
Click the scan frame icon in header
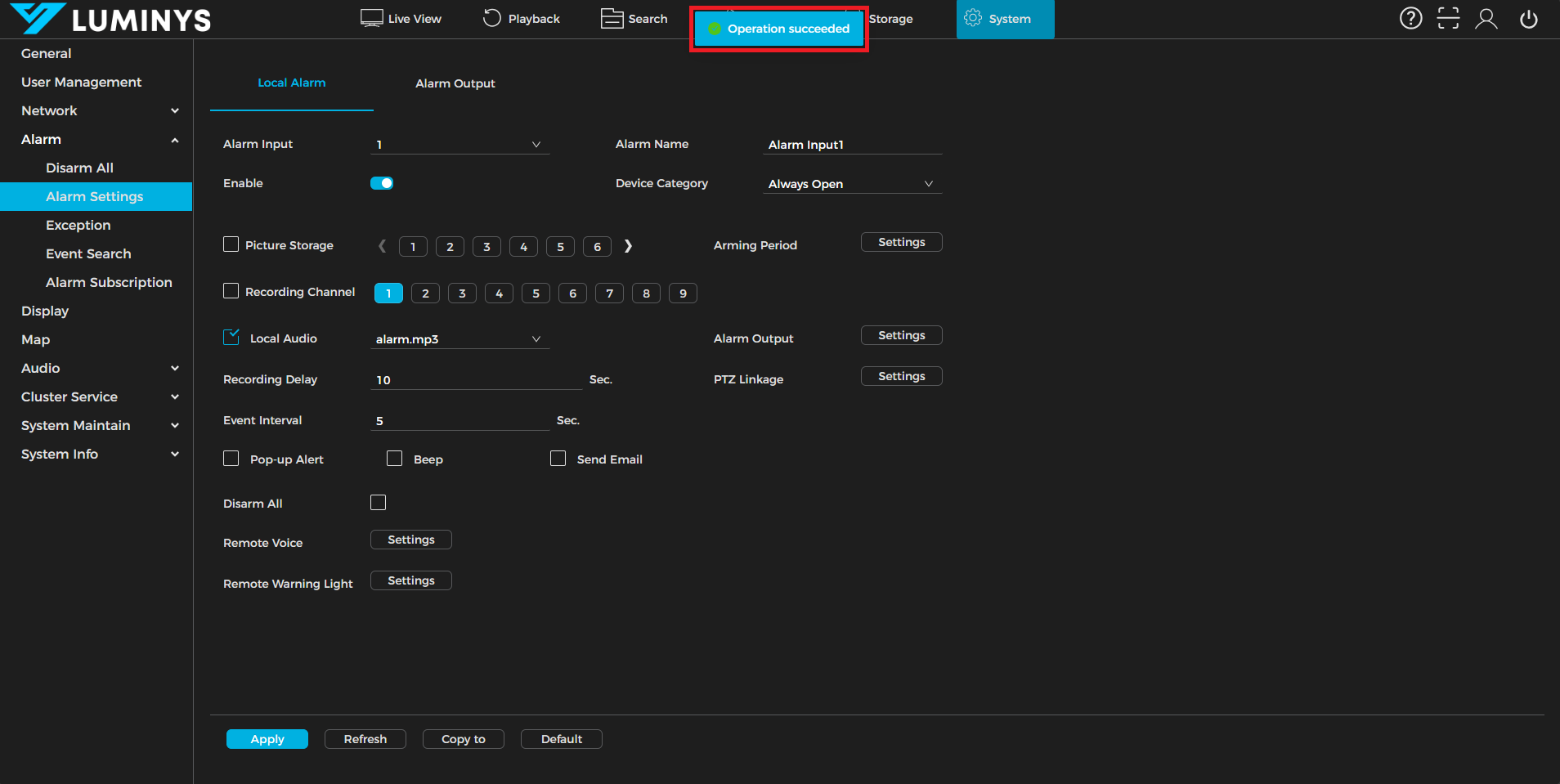1448,18
